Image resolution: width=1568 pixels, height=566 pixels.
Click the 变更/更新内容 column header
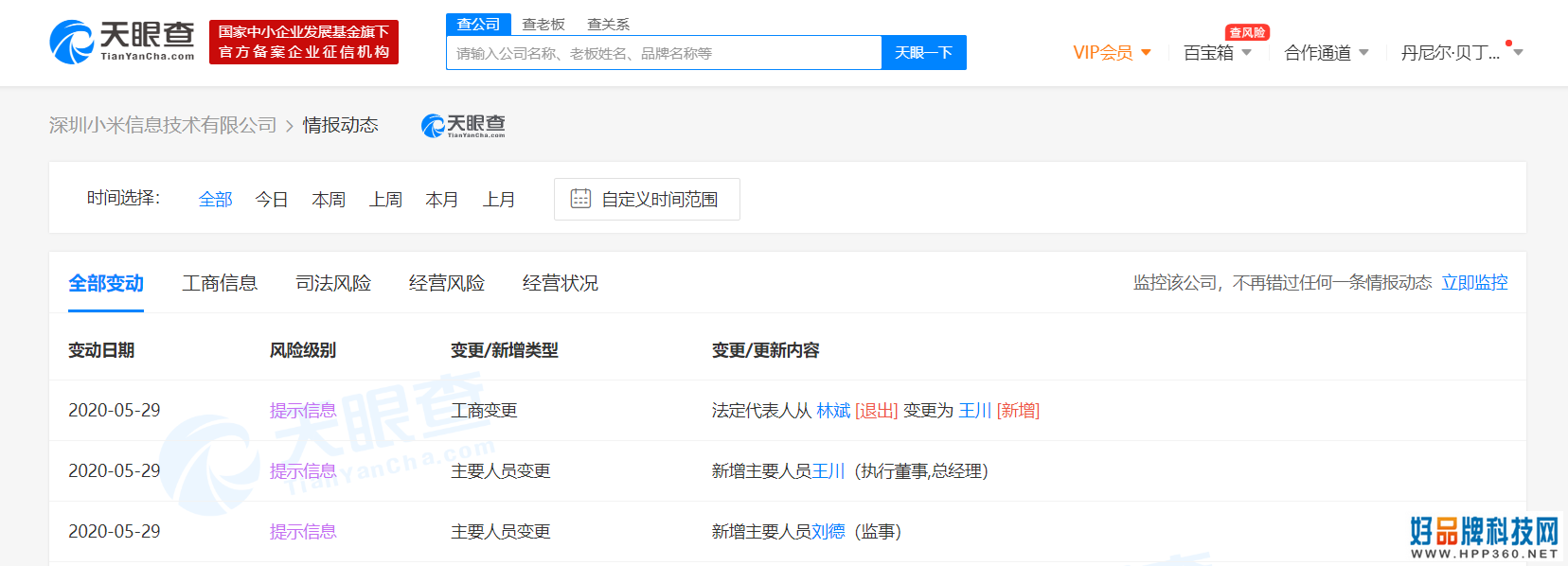[766, 350]
